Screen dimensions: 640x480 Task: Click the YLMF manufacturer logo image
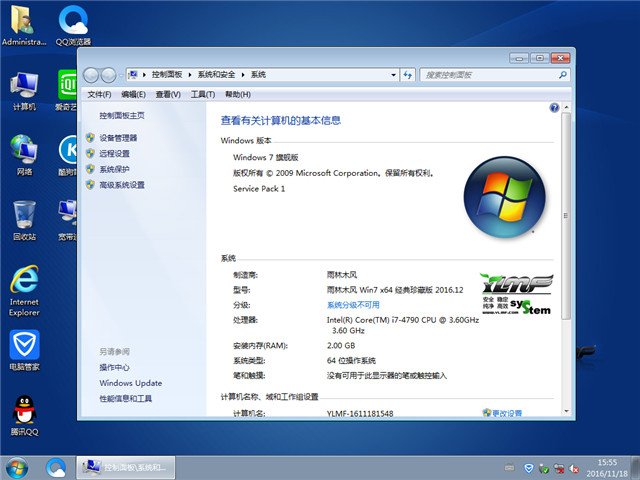(516, 294)
